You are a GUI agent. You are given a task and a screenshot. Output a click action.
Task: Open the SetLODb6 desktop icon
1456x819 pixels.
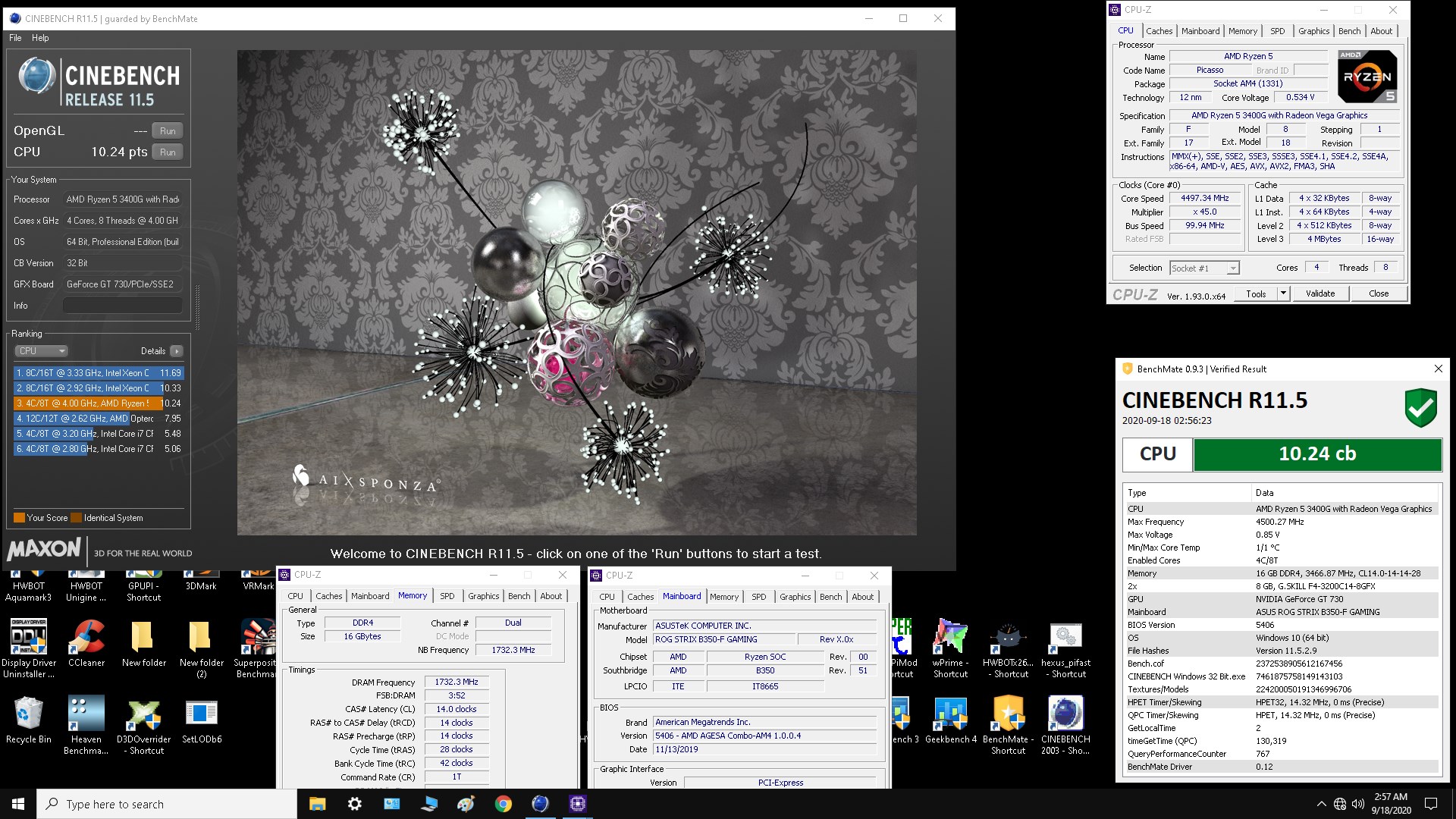pos(202,719)
